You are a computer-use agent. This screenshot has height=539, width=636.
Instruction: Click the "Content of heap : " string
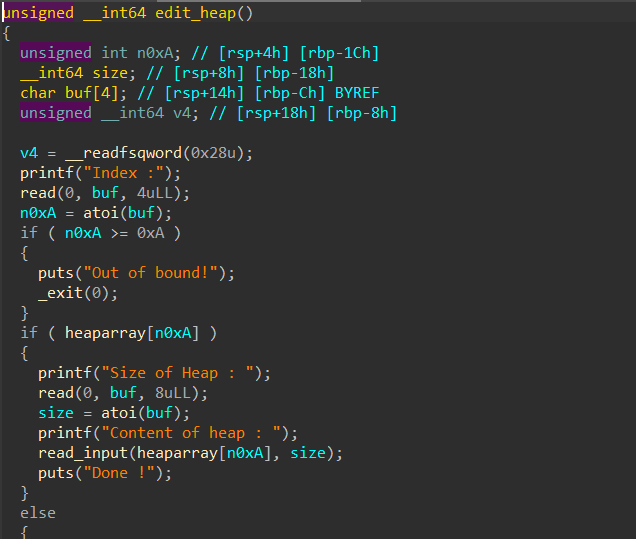pyautogui.click(x=191, y=433)
